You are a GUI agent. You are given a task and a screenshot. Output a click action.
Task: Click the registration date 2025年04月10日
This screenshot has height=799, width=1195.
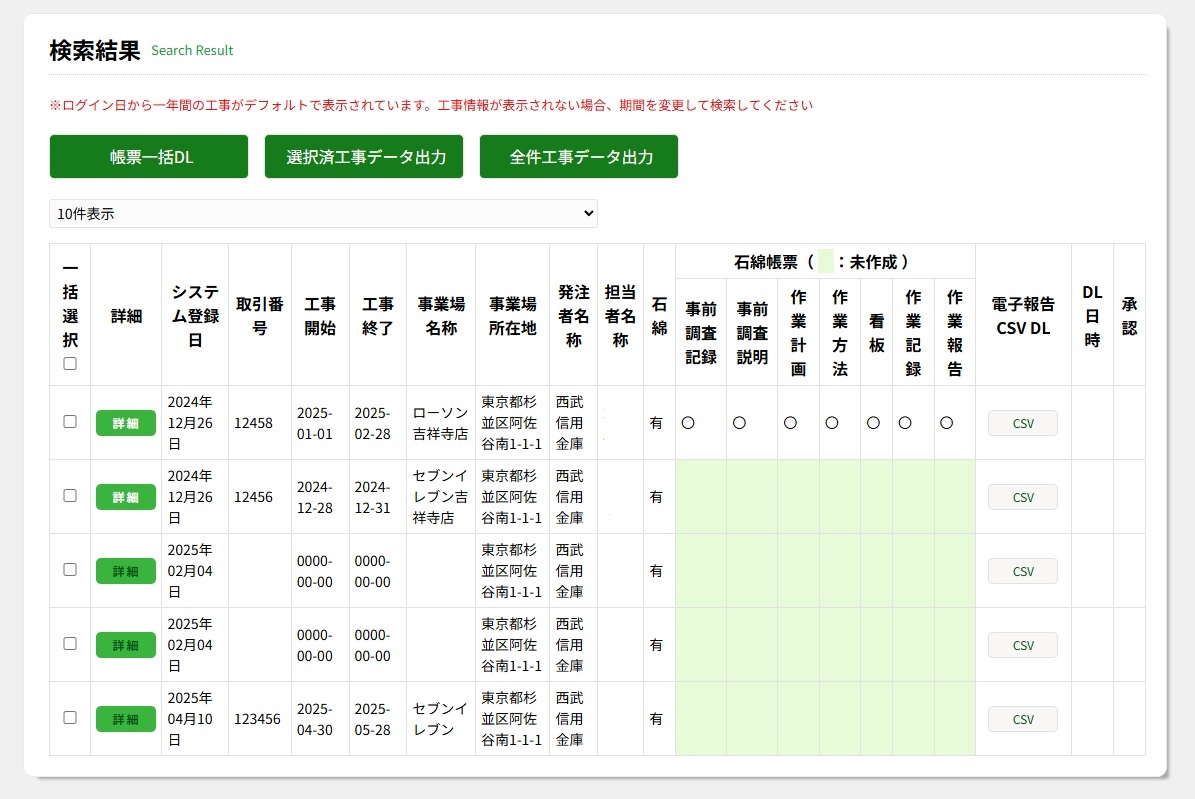point(190,719)
